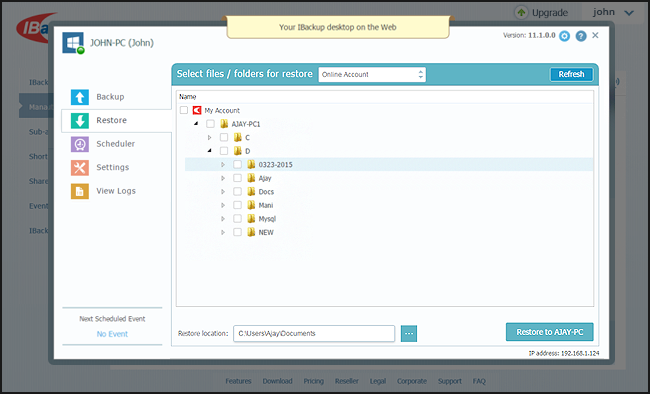The image size is (650, 394).
Task: Check the NEW folder checkbox
Action: click(238, 232)
